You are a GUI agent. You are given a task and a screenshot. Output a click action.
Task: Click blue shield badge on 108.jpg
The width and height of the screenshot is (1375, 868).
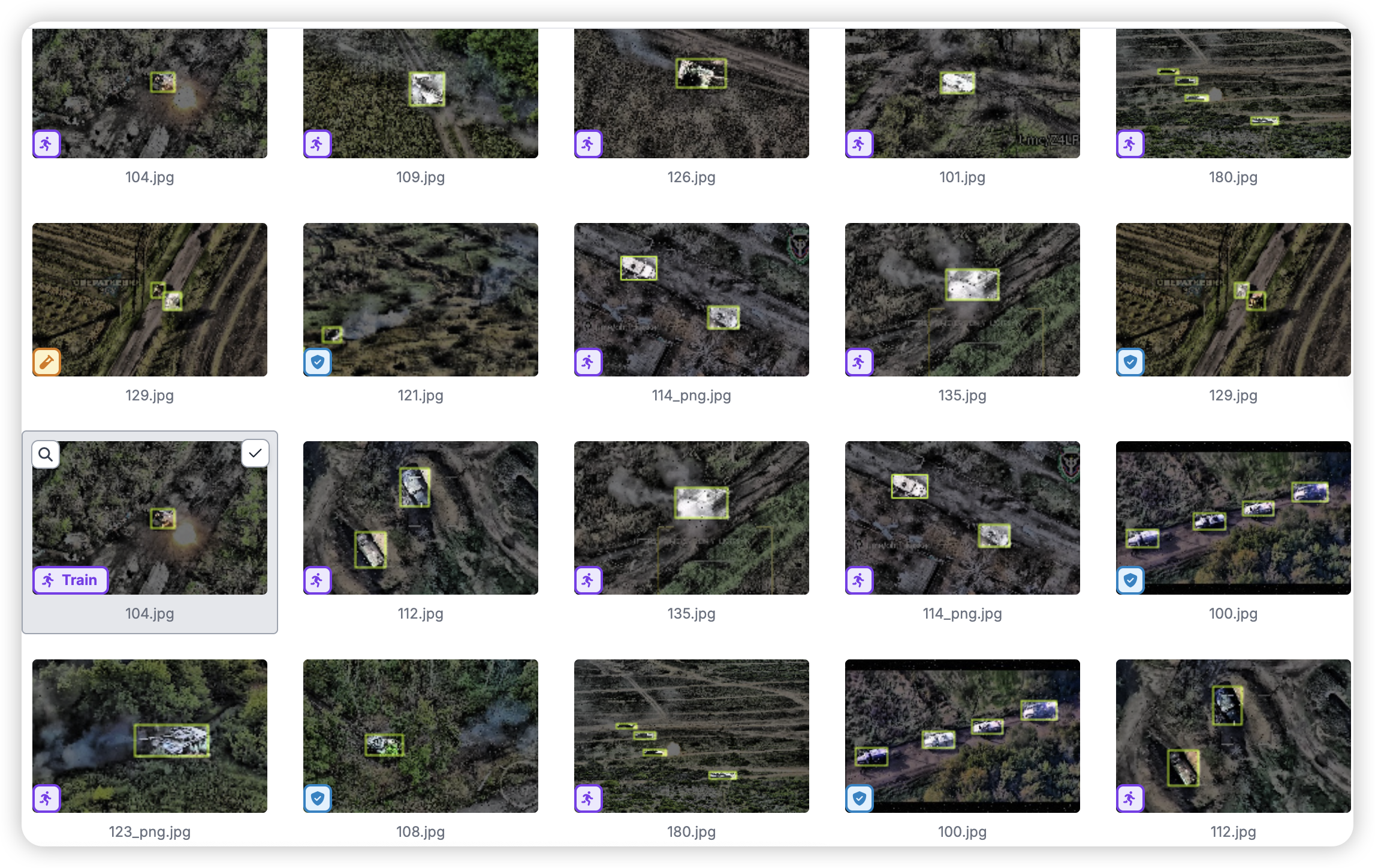click(x=318, y=798)
